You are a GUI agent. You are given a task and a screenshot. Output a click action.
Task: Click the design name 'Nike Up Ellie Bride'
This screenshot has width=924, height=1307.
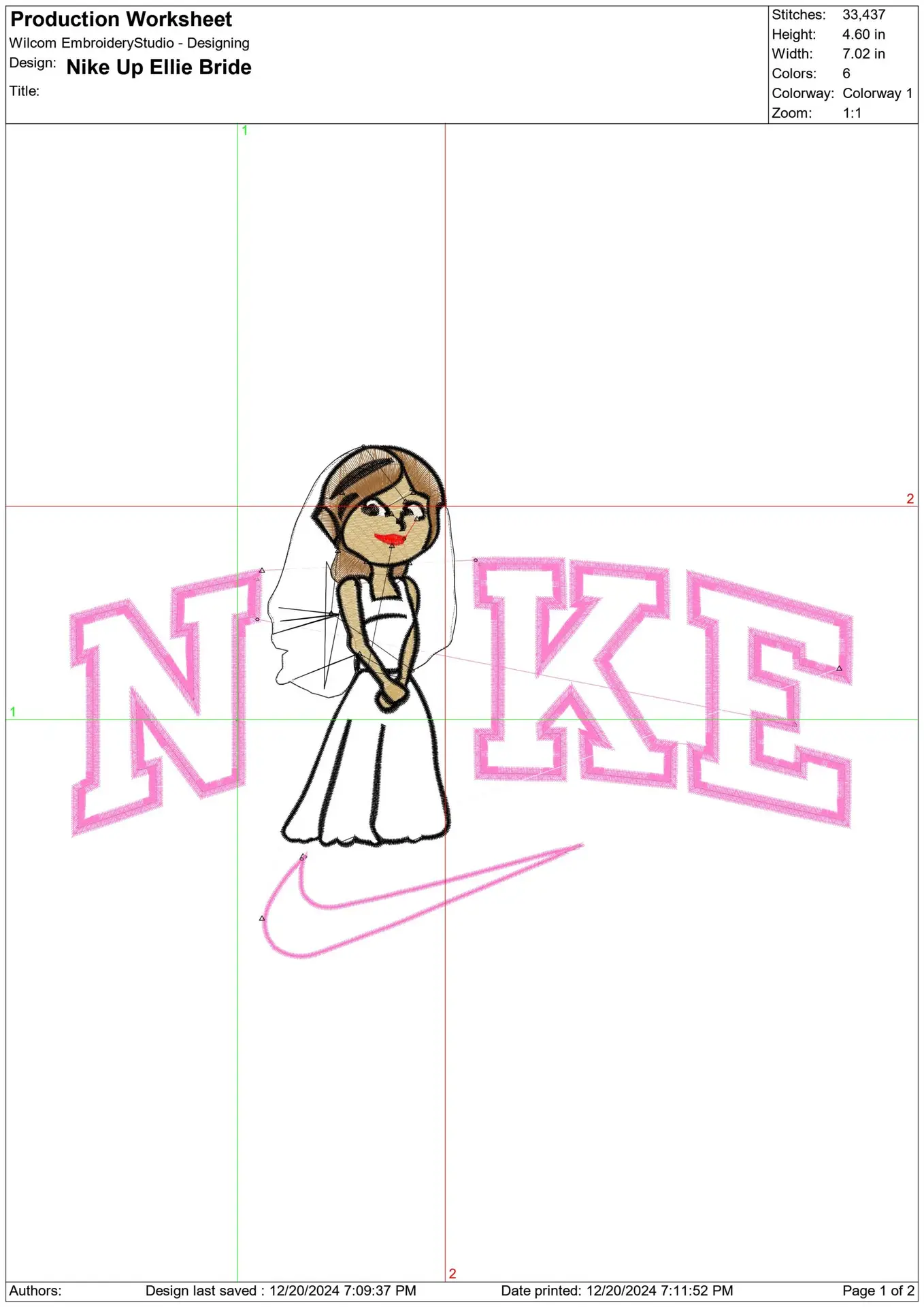point(159,67)
